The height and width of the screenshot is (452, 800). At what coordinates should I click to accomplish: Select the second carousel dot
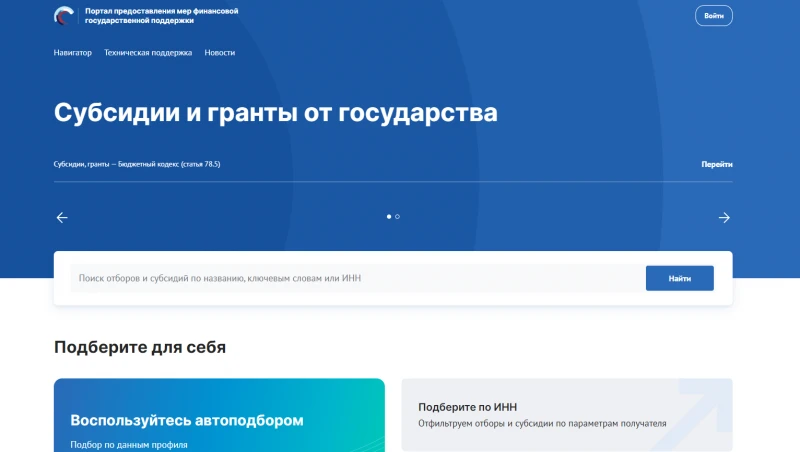click(x=397, y=217)
